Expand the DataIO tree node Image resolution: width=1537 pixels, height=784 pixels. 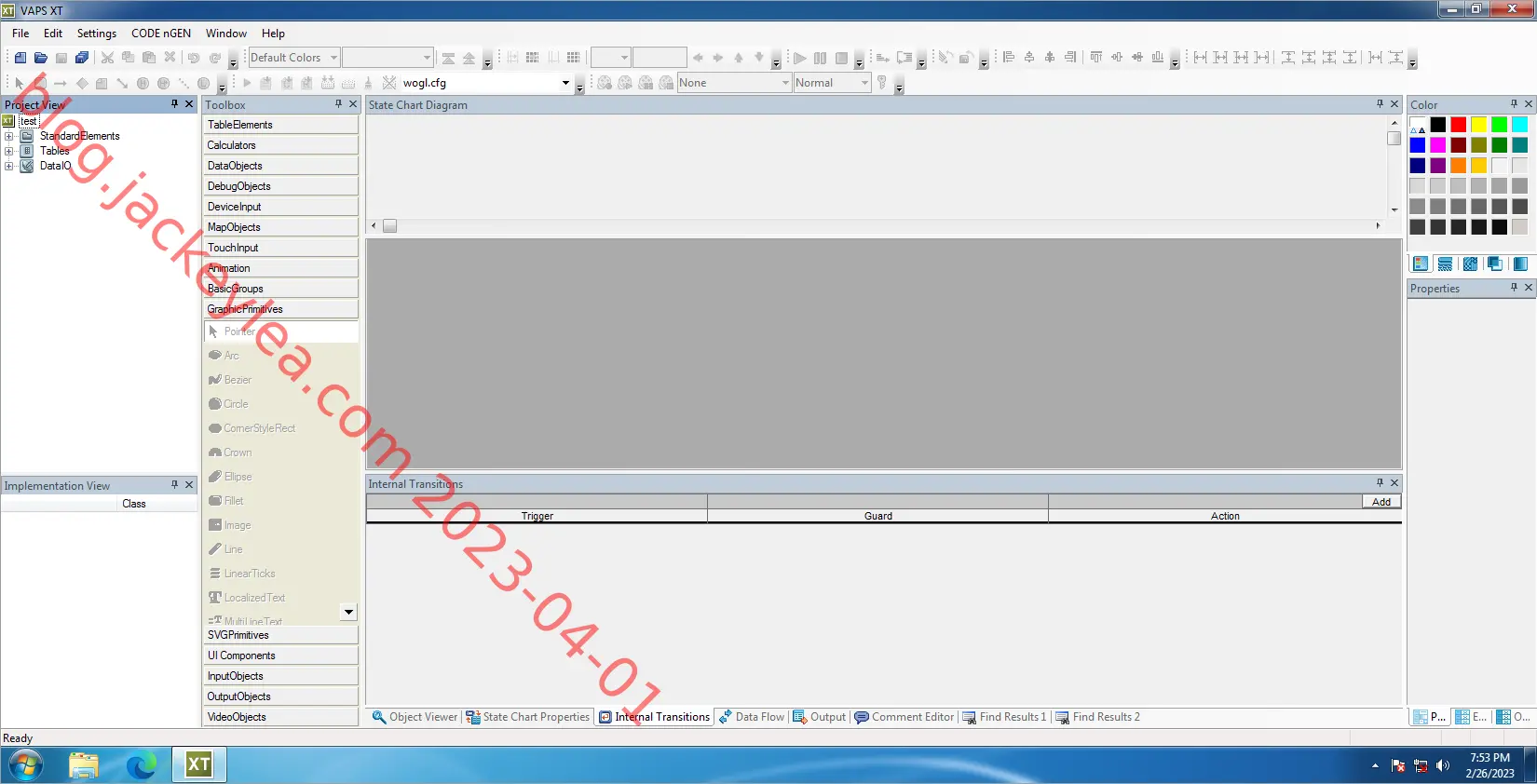pyautogui.click(x=9, y=166)
